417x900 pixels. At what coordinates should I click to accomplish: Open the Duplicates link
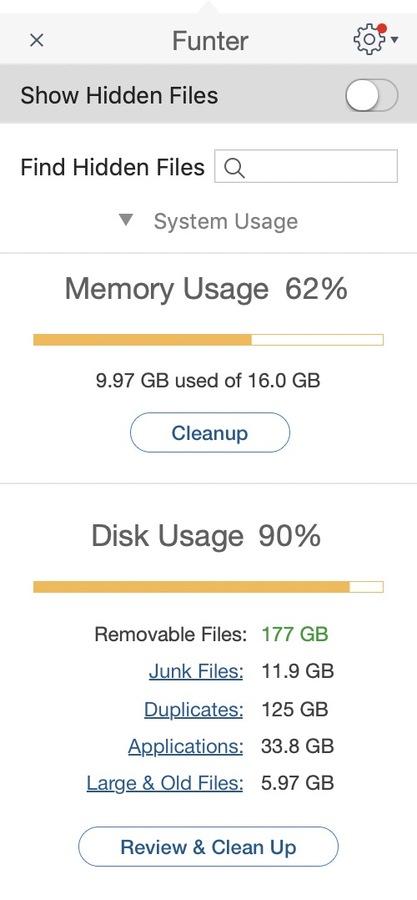tap(193, 709)
